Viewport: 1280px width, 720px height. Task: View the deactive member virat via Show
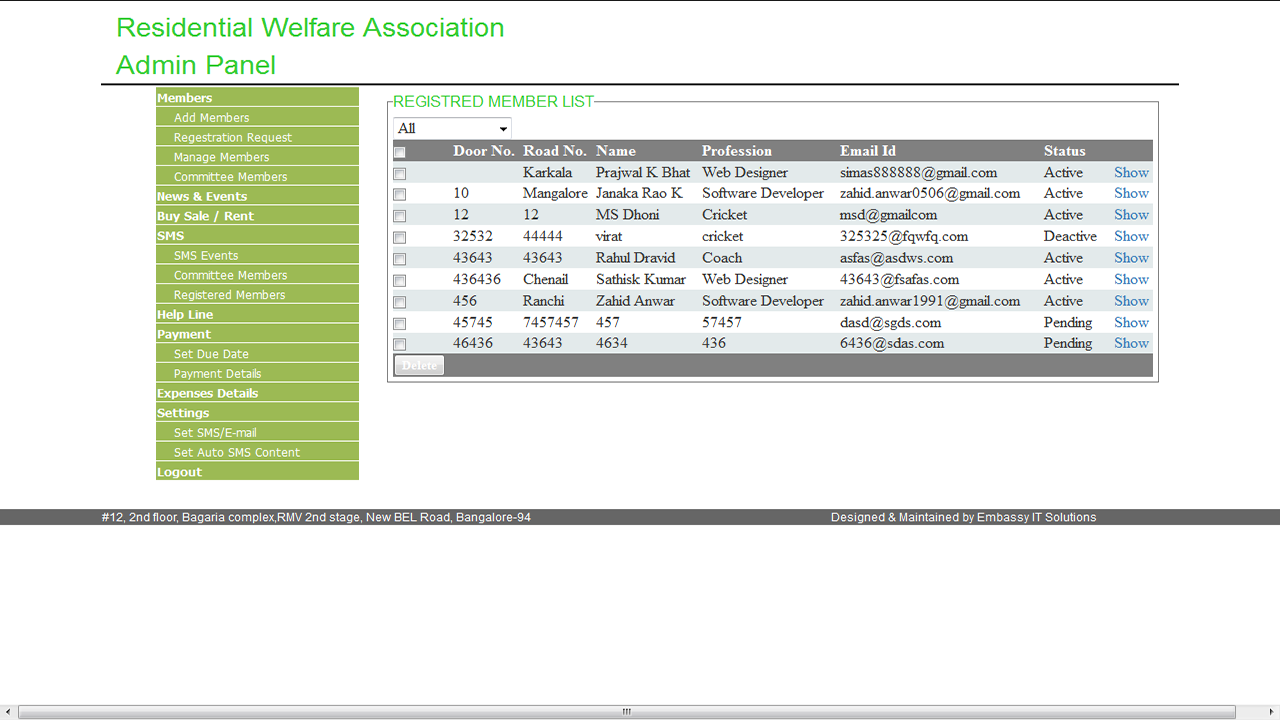coord(1131,236)
